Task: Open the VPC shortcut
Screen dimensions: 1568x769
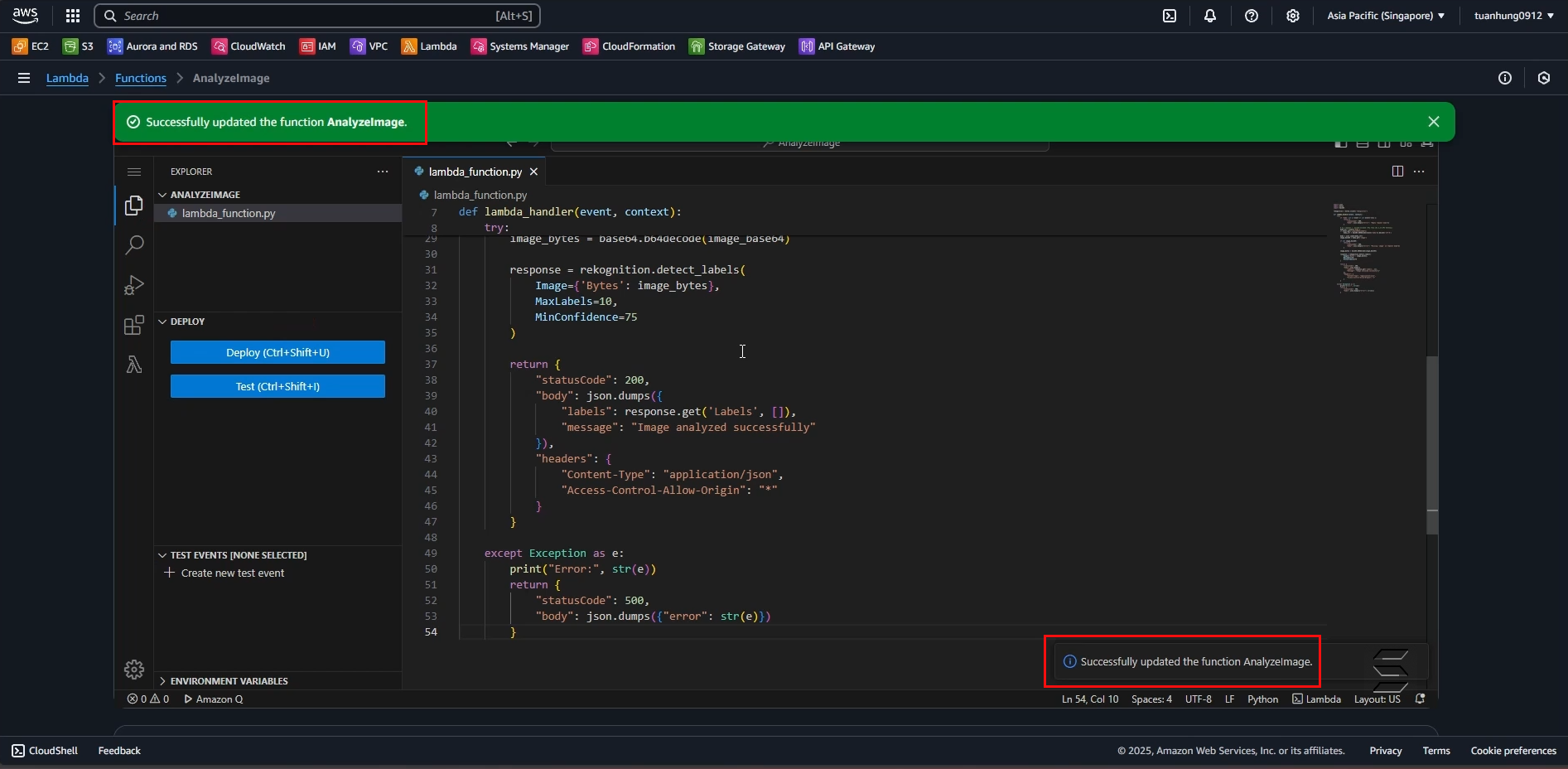Action: 369,46
